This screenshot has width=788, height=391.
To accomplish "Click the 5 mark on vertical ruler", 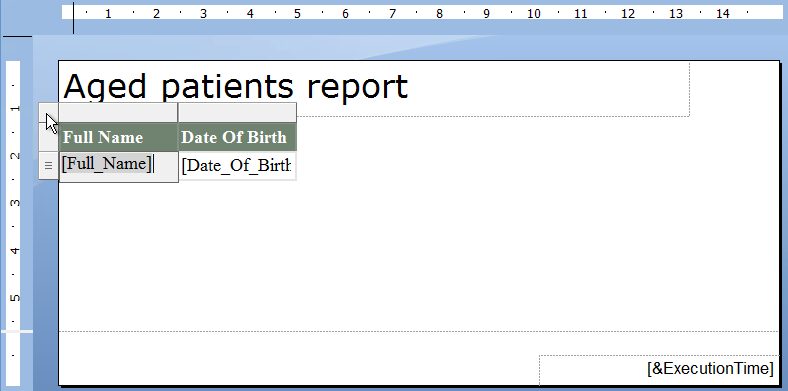I will 15,297.
